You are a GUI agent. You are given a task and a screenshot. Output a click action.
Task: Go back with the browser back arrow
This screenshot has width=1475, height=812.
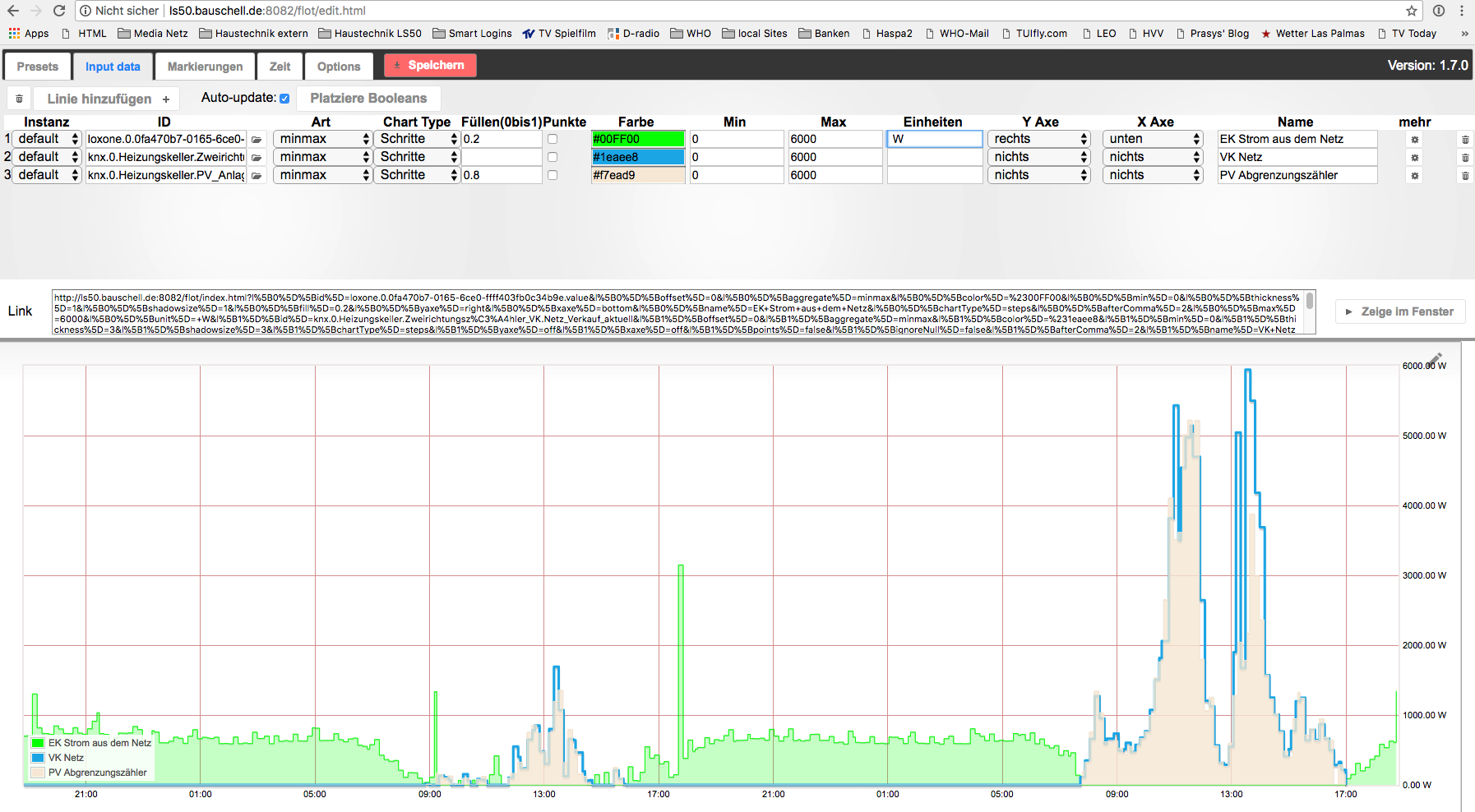[13, 11]
